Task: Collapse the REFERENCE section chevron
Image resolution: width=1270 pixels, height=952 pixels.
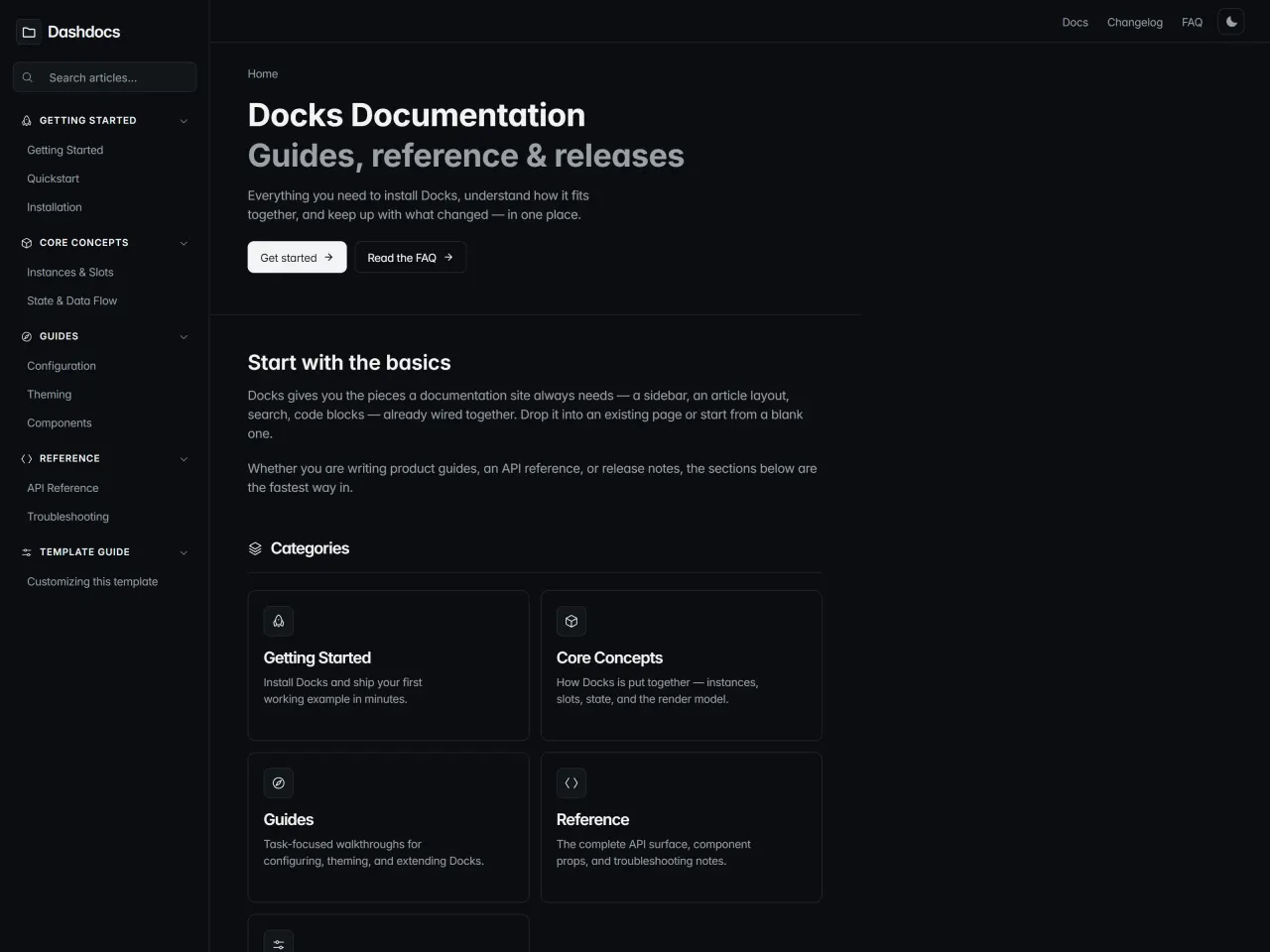Action: [x=184, y=459]
